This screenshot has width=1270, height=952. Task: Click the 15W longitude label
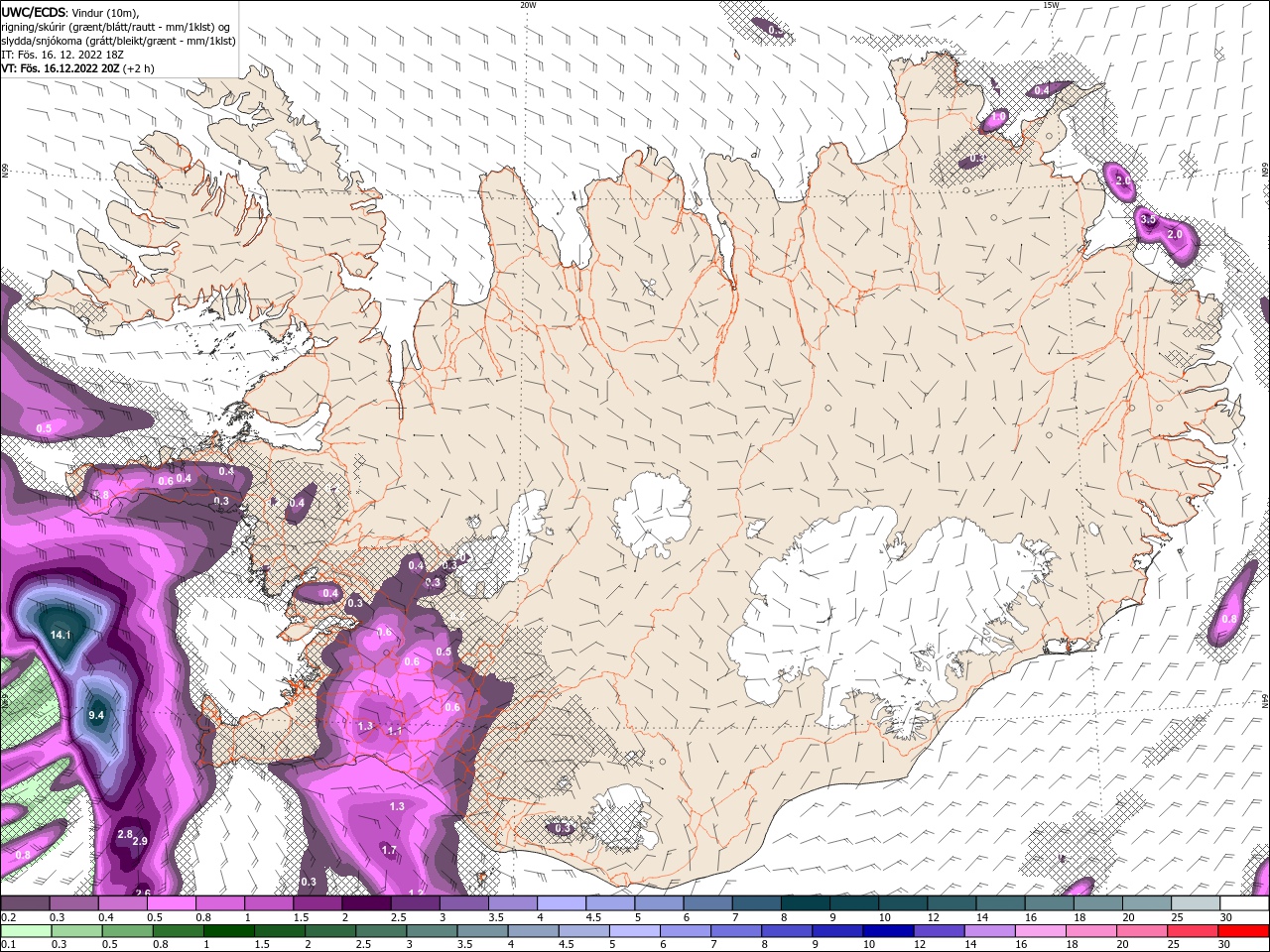(x=1051, y=5)
